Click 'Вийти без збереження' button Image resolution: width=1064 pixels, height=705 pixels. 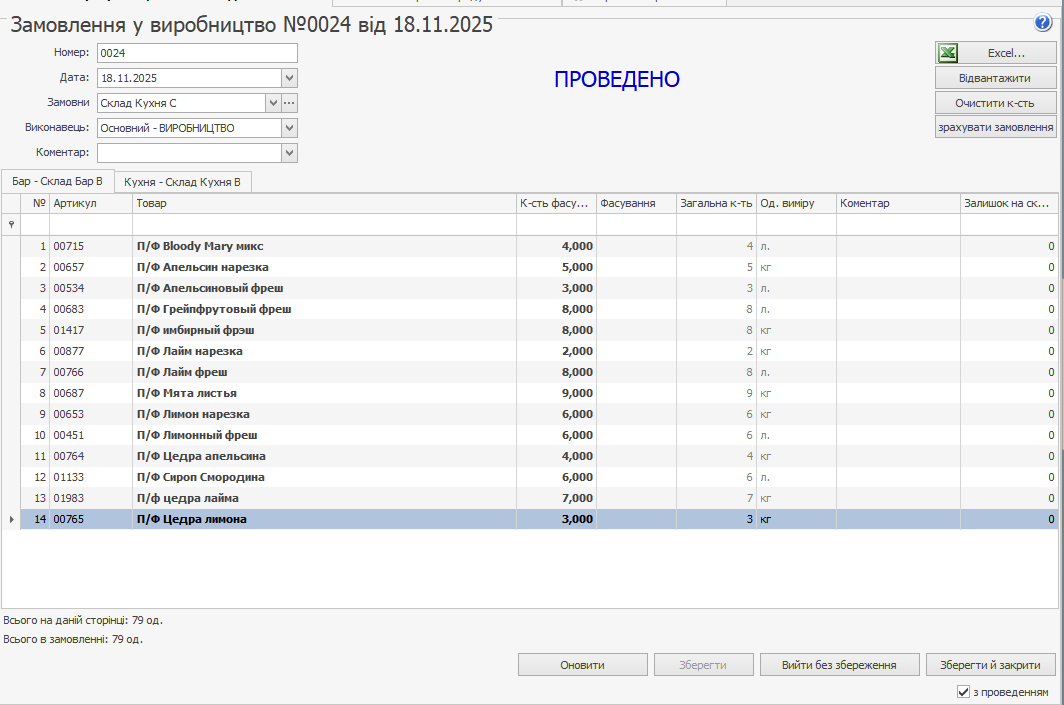[839, 665]
